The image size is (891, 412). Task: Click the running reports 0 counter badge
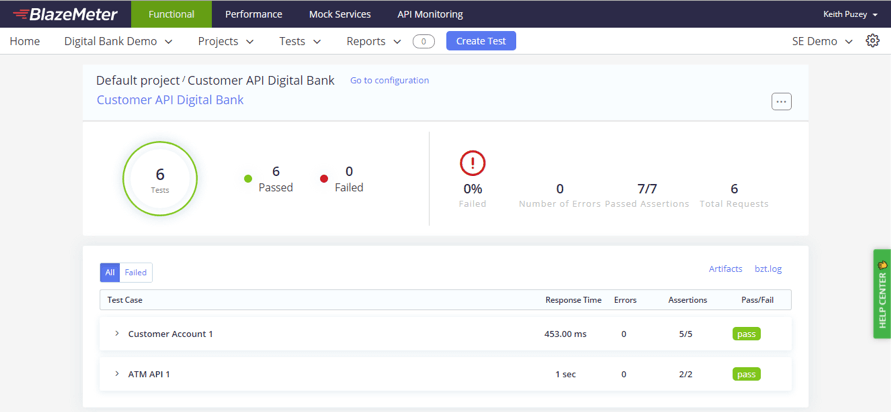coord(424,41)
